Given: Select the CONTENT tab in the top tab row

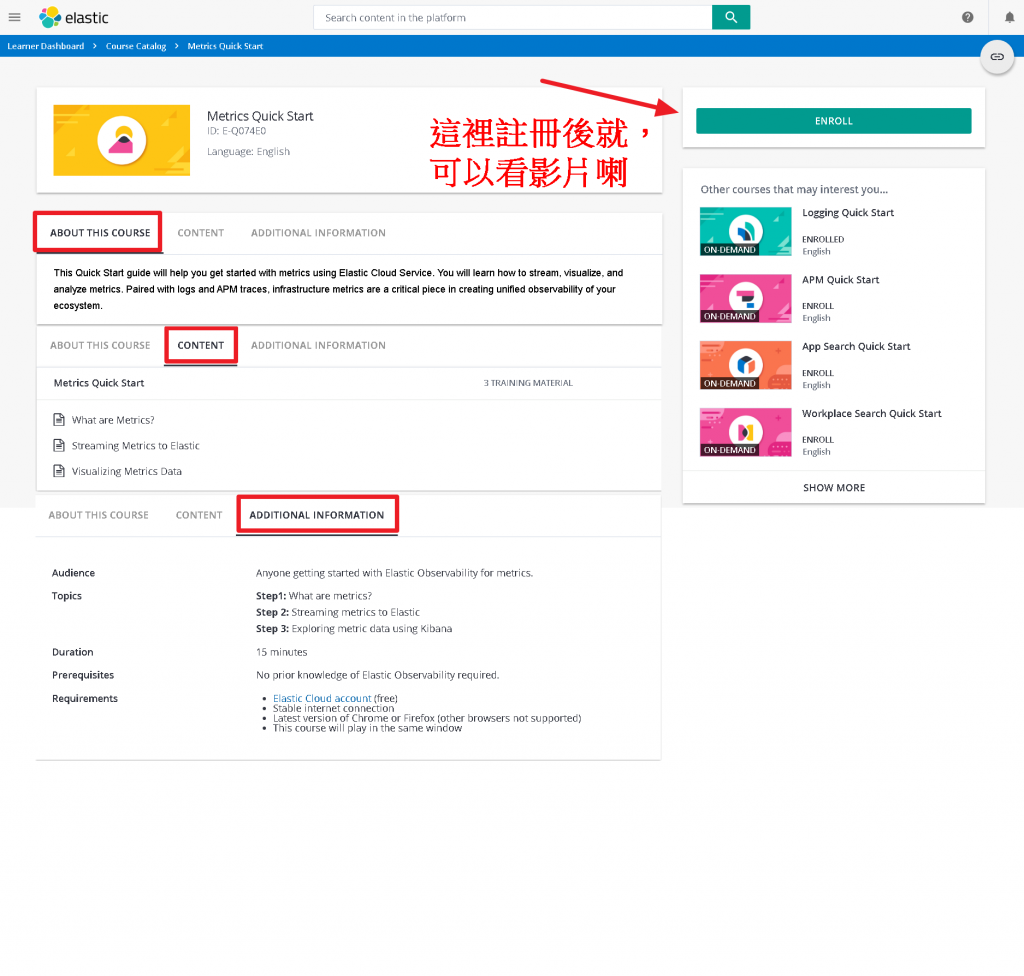Looking at the screenshot, I should pyautogui.click(x=200, y=233).
